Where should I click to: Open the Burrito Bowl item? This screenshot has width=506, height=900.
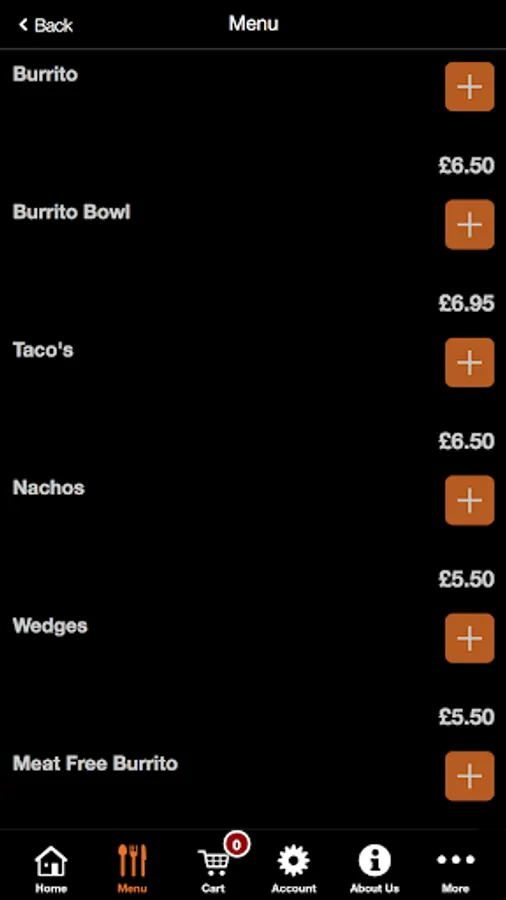[x=72, y=212]
